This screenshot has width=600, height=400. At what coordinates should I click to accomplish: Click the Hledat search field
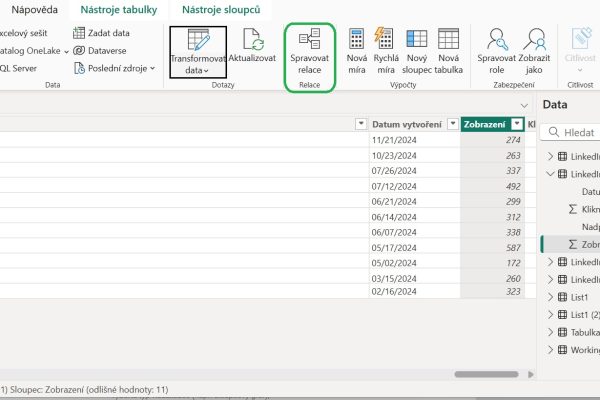coord(572,132)
